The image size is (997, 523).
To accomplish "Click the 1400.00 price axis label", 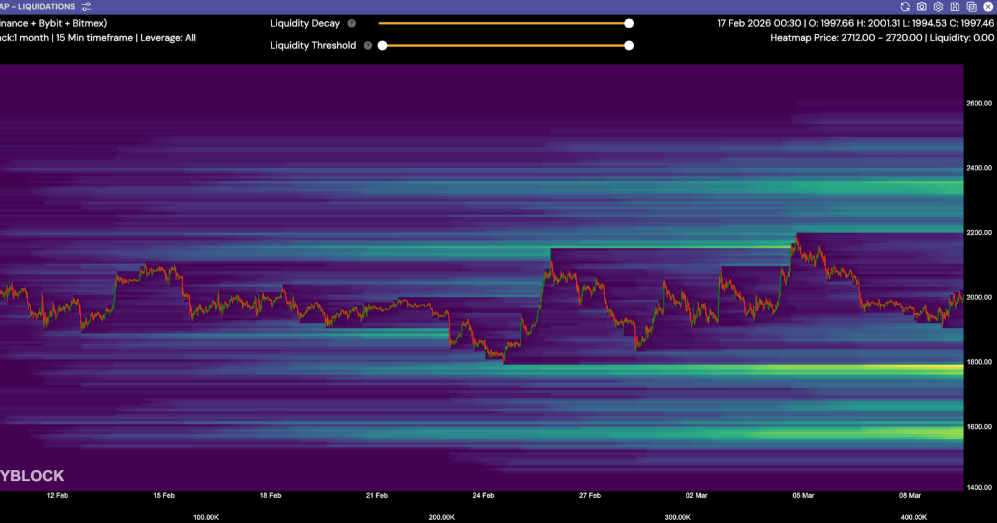I will pyautogui.click(x=979, y=487).
